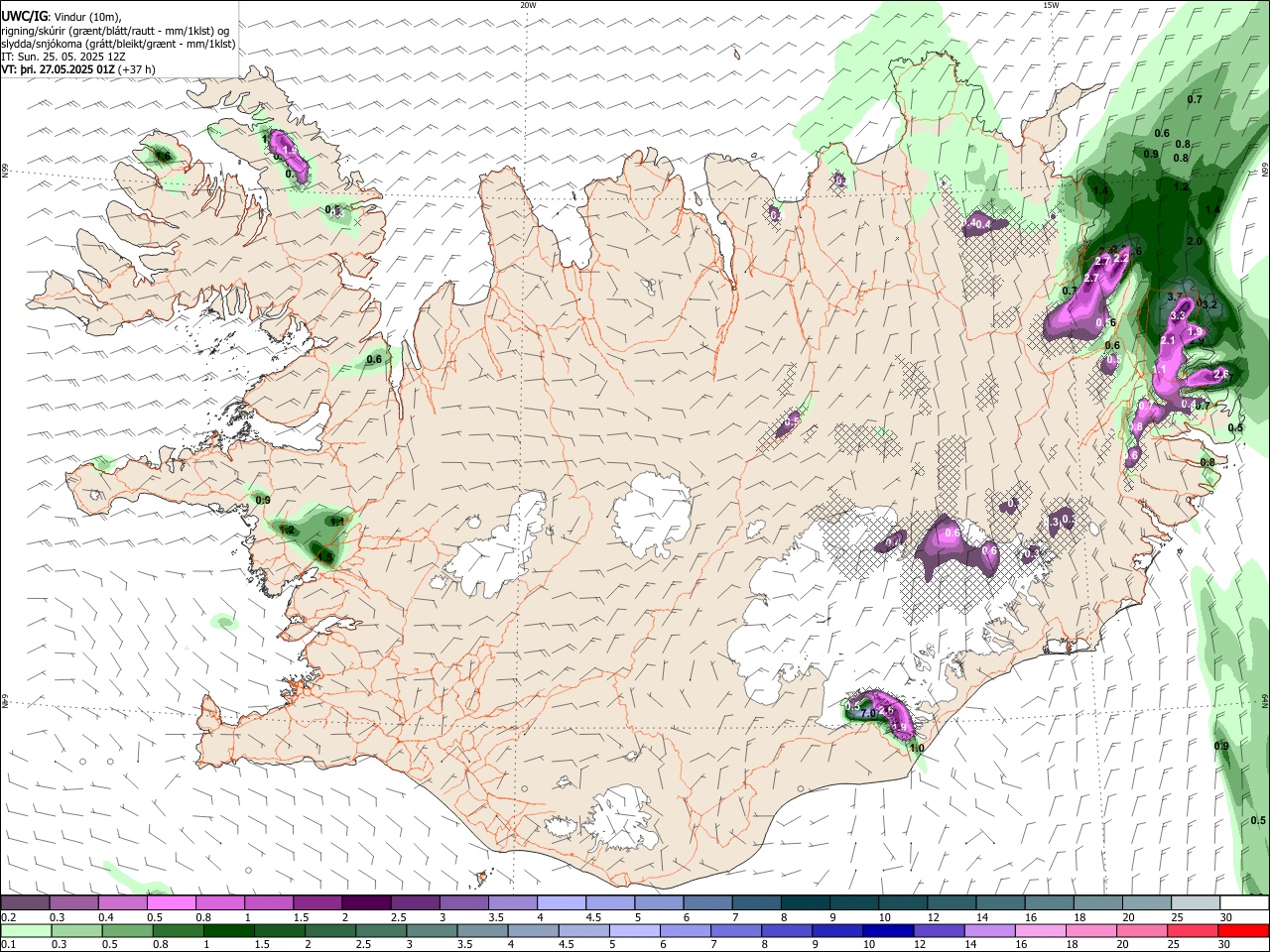The height and width of the screenshot is (952, 1270).
Task: Click the UWC/IG title text
Action: (x=24, y=16)
